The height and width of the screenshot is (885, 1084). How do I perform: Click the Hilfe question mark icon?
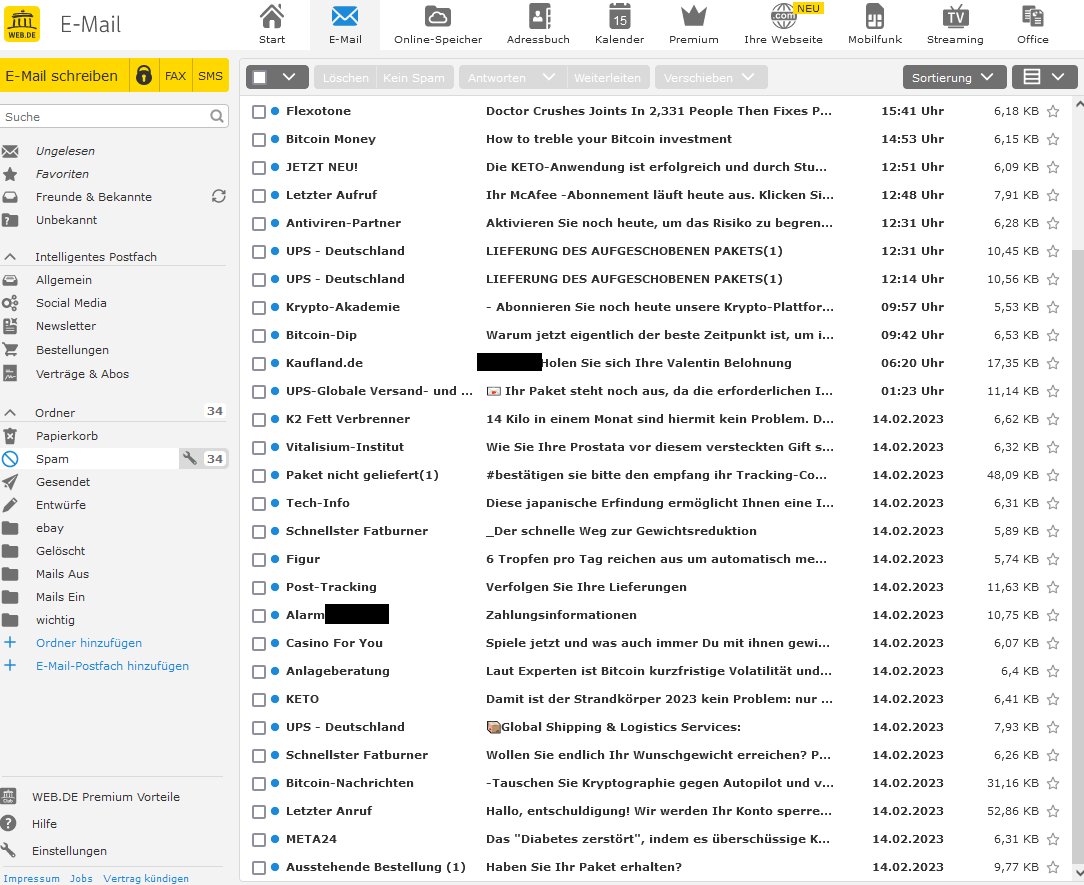(x=8, y=823)
